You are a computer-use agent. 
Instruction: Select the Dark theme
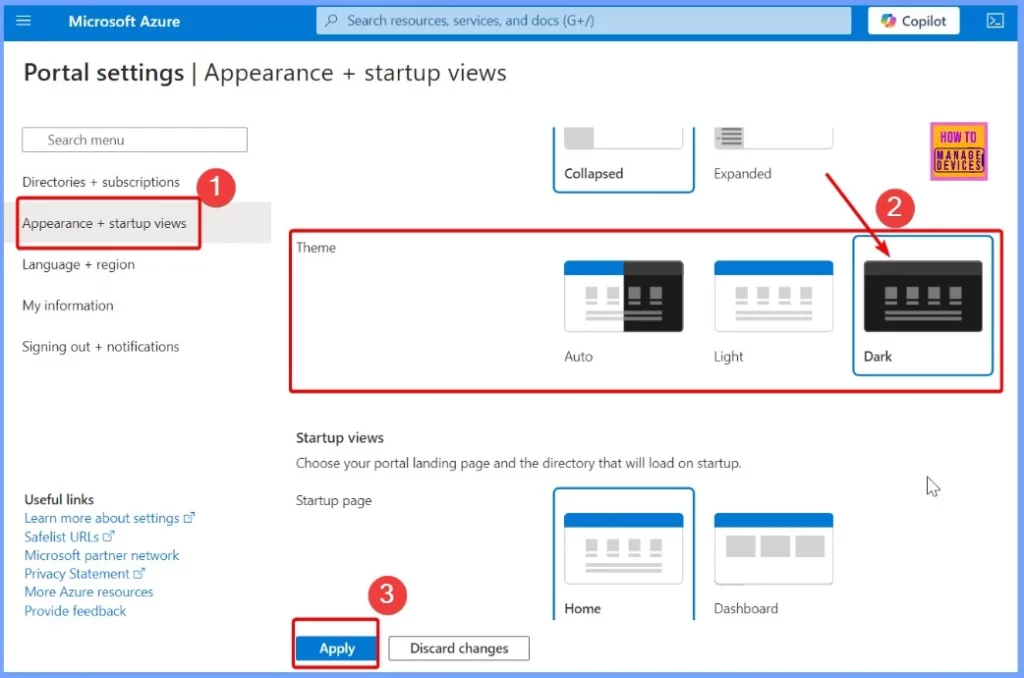[x=923, y=306]
